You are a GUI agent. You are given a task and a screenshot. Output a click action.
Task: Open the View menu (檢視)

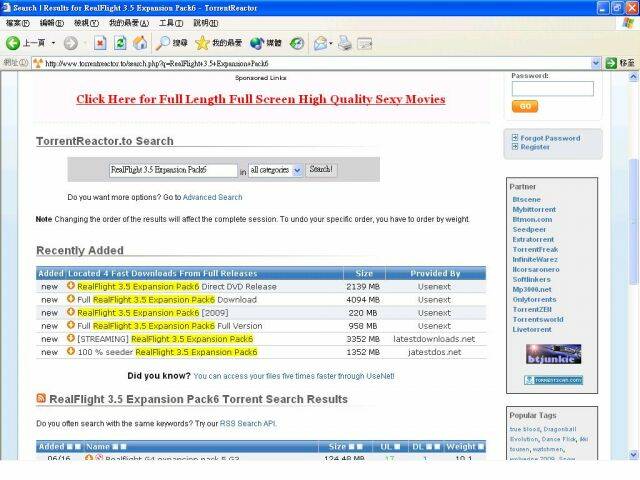(x=86, y=23)
